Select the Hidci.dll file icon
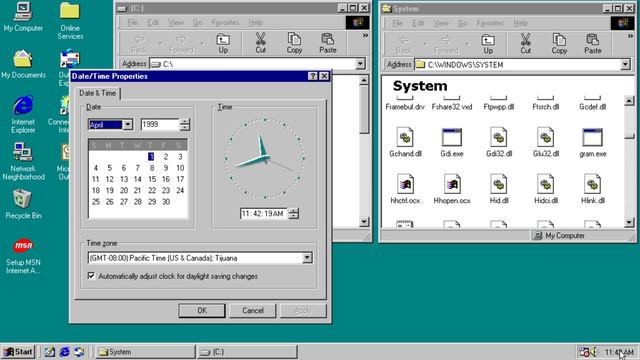Image resolution: width=640 pixels, height=360 pixels. [x=546, y=189]
